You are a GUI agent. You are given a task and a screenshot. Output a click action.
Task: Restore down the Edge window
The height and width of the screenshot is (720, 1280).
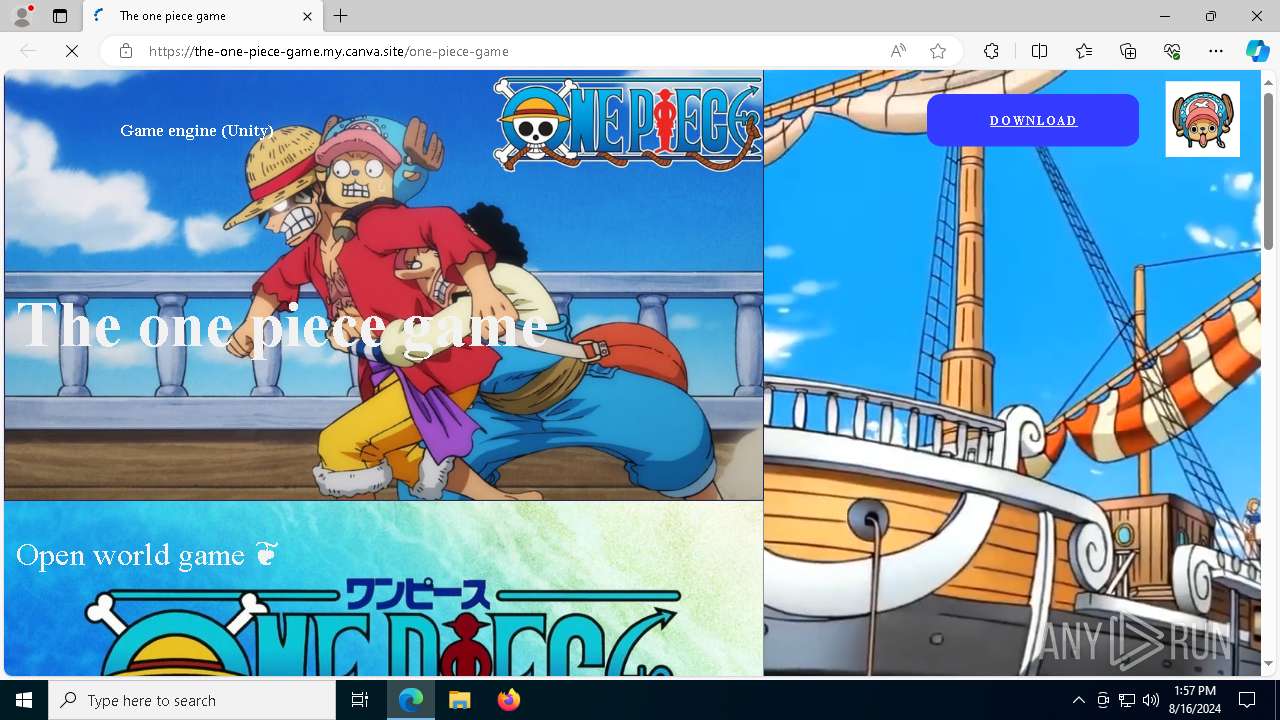1211,16
